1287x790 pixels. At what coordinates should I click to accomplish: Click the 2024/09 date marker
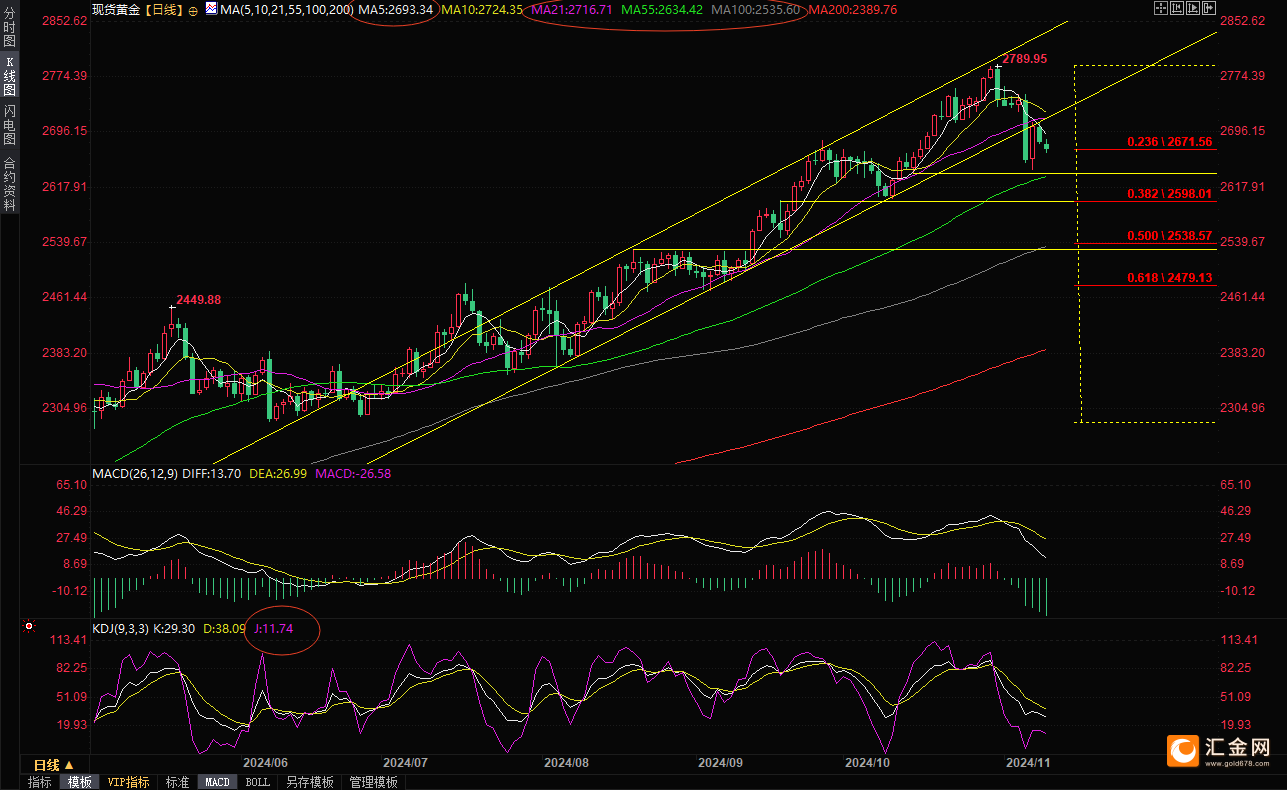pos(721,762)
